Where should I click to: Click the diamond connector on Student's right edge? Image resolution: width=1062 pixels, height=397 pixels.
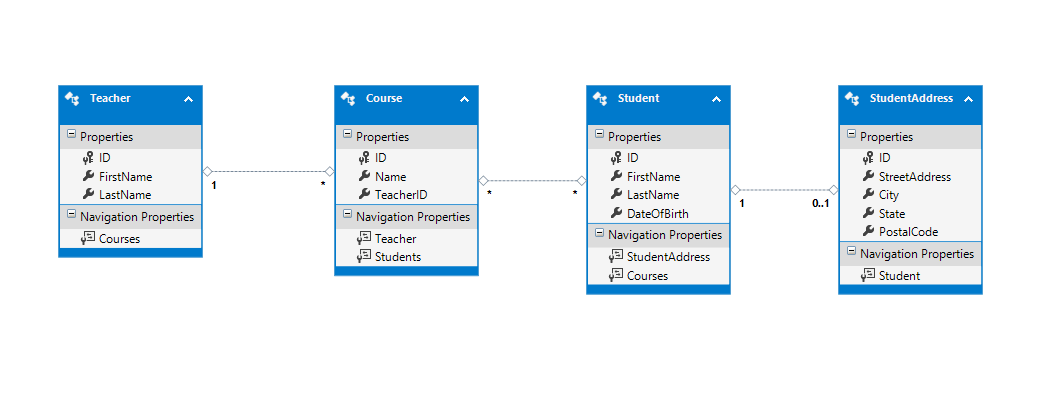(736, 190)
